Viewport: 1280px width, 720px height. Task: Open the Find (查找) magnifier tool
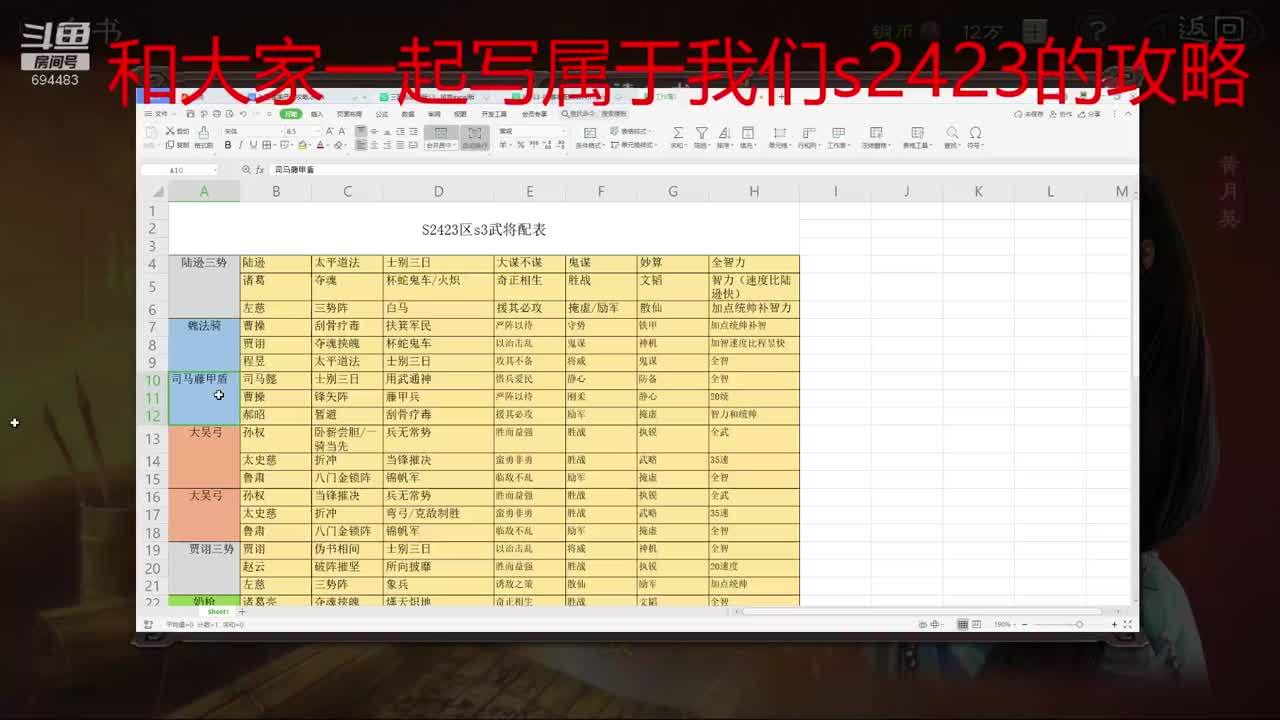952,134
